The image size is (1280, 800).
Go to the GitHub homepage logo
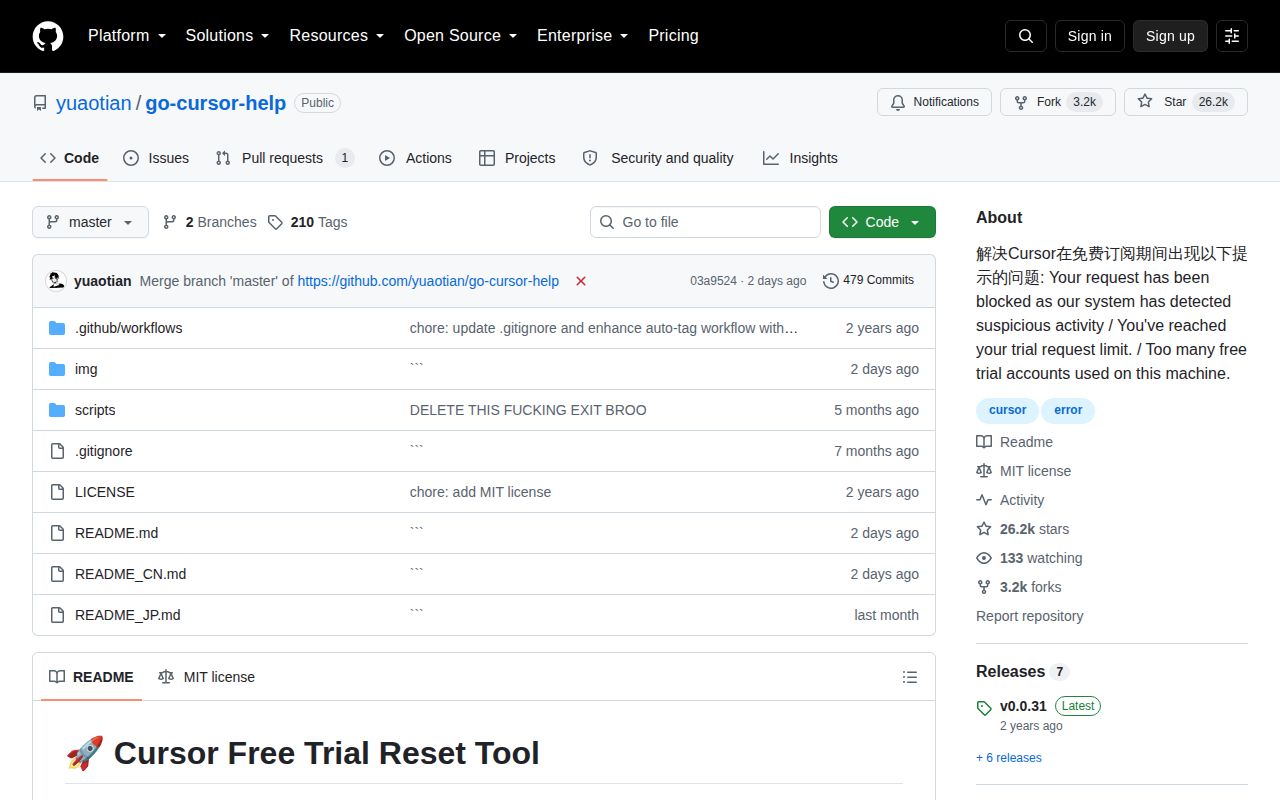click(48, 36)
